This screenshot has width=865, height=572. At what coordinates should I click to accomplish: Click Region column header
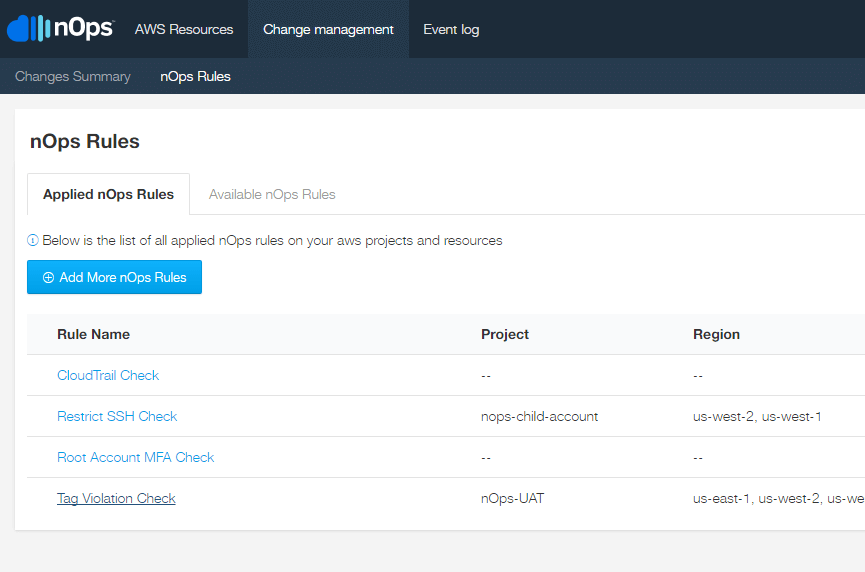[716, 334]
